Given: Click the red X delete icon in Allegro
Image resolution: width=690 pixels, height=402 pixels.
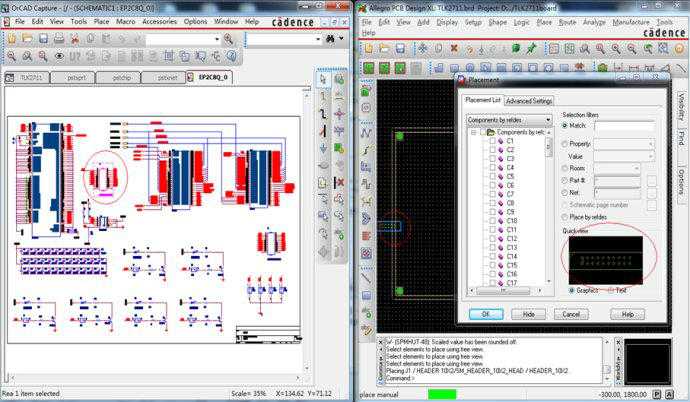Looking at the screenshot, I should click(x=455, y=49).
